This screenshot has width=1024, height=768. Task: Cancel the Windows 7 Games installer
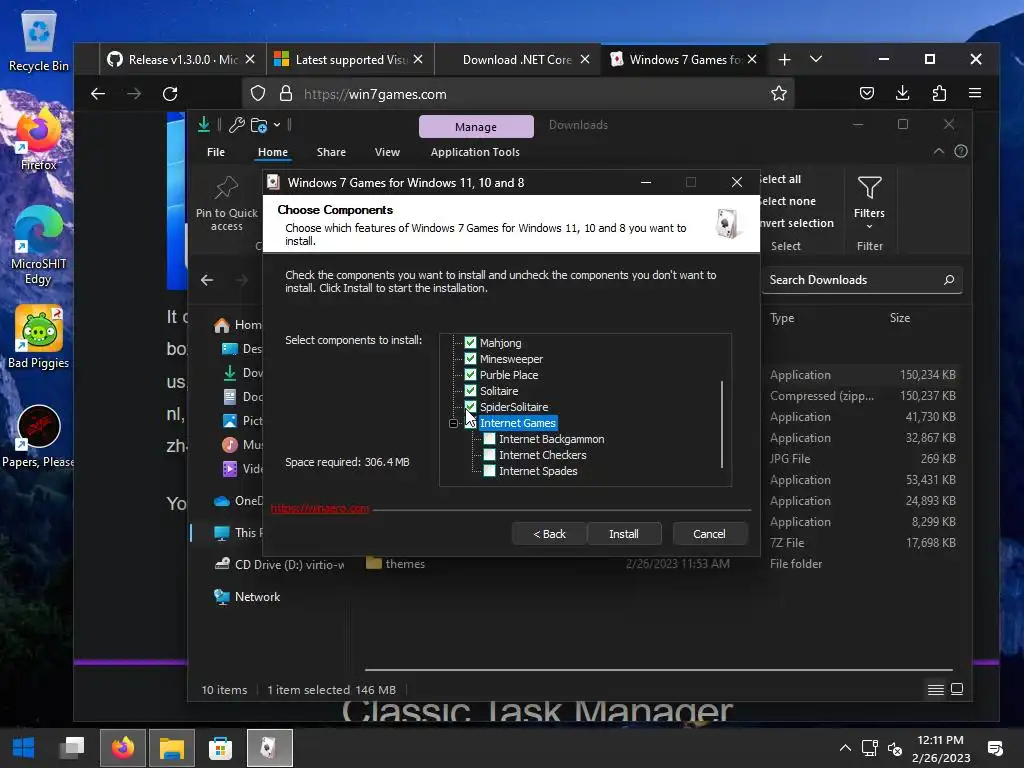(x=709, y=534)
